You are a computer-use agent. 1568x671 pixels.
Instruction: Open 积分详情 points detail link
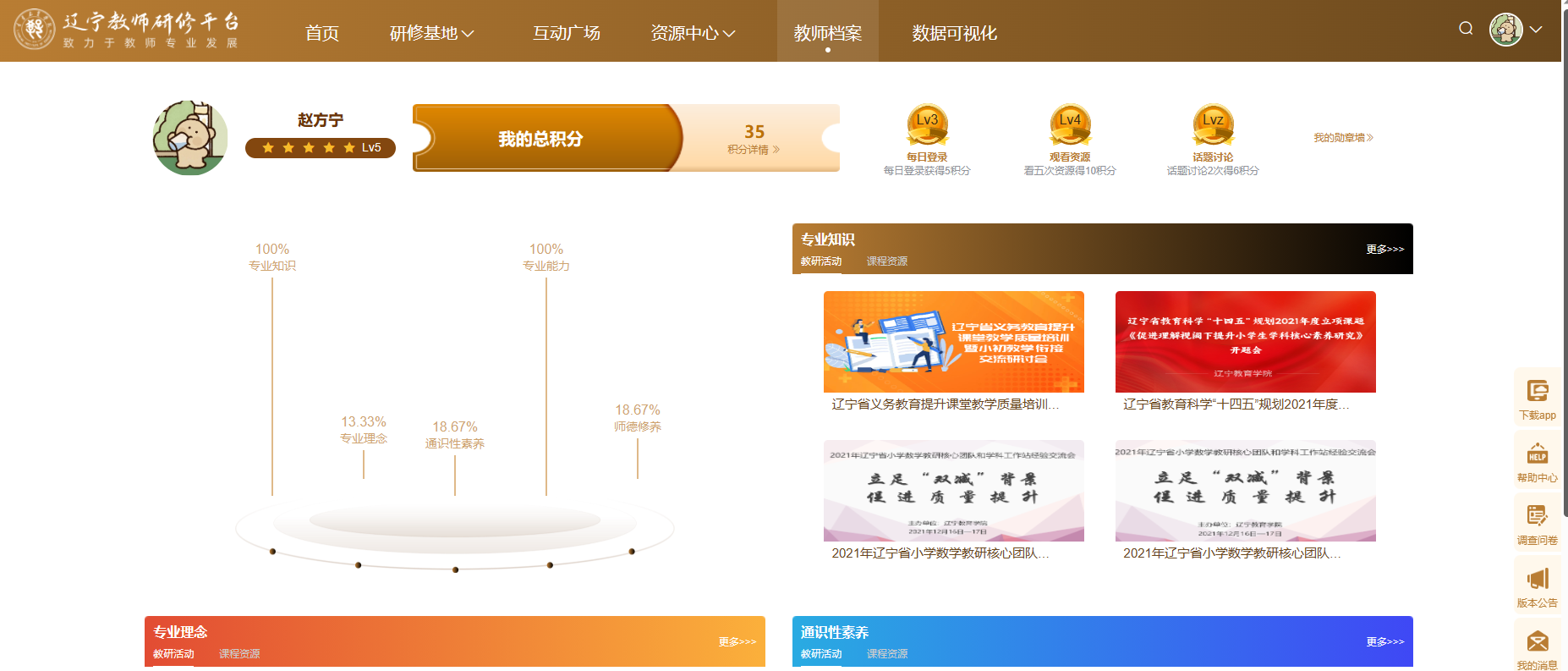[753, 150]
